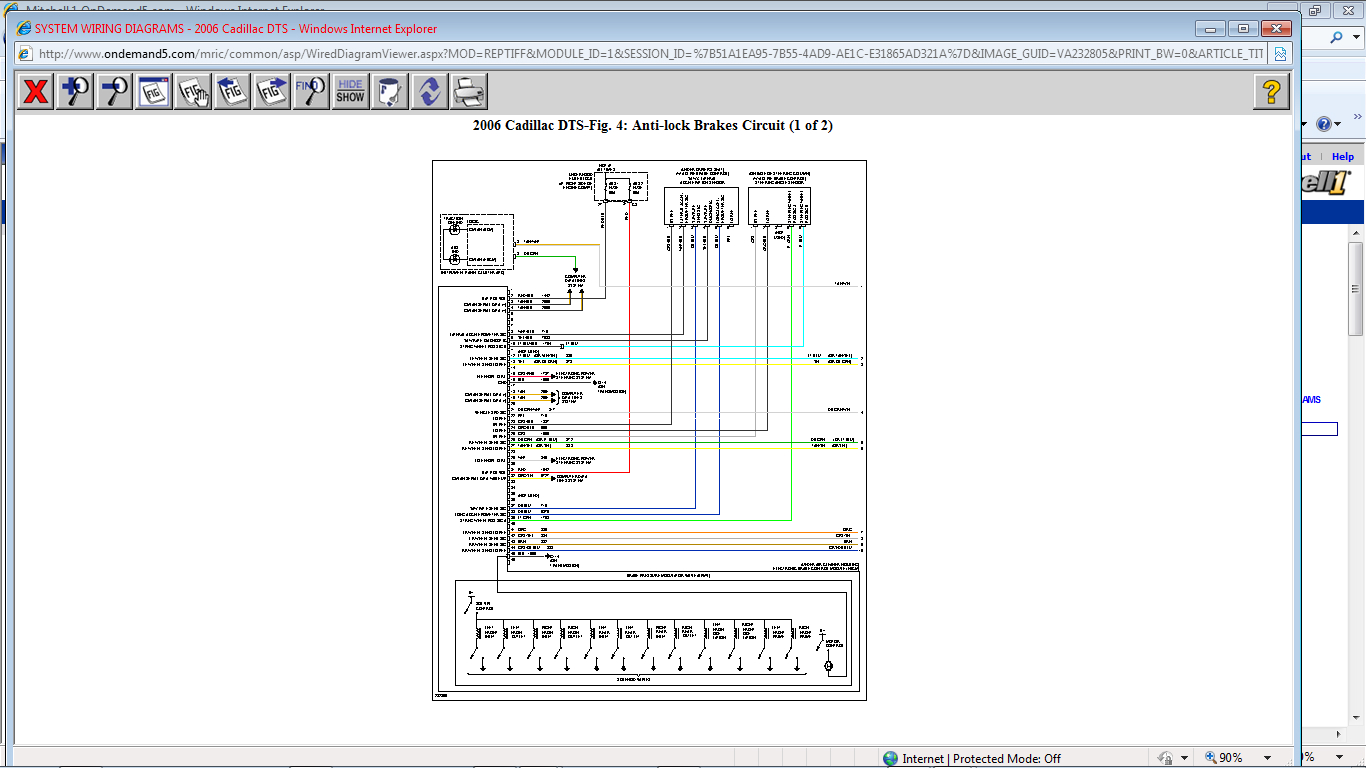The width and height of the screenshot is (1366, 768).
Task: Open the security lock dropdown in status bar
Action: point(1184,758)
